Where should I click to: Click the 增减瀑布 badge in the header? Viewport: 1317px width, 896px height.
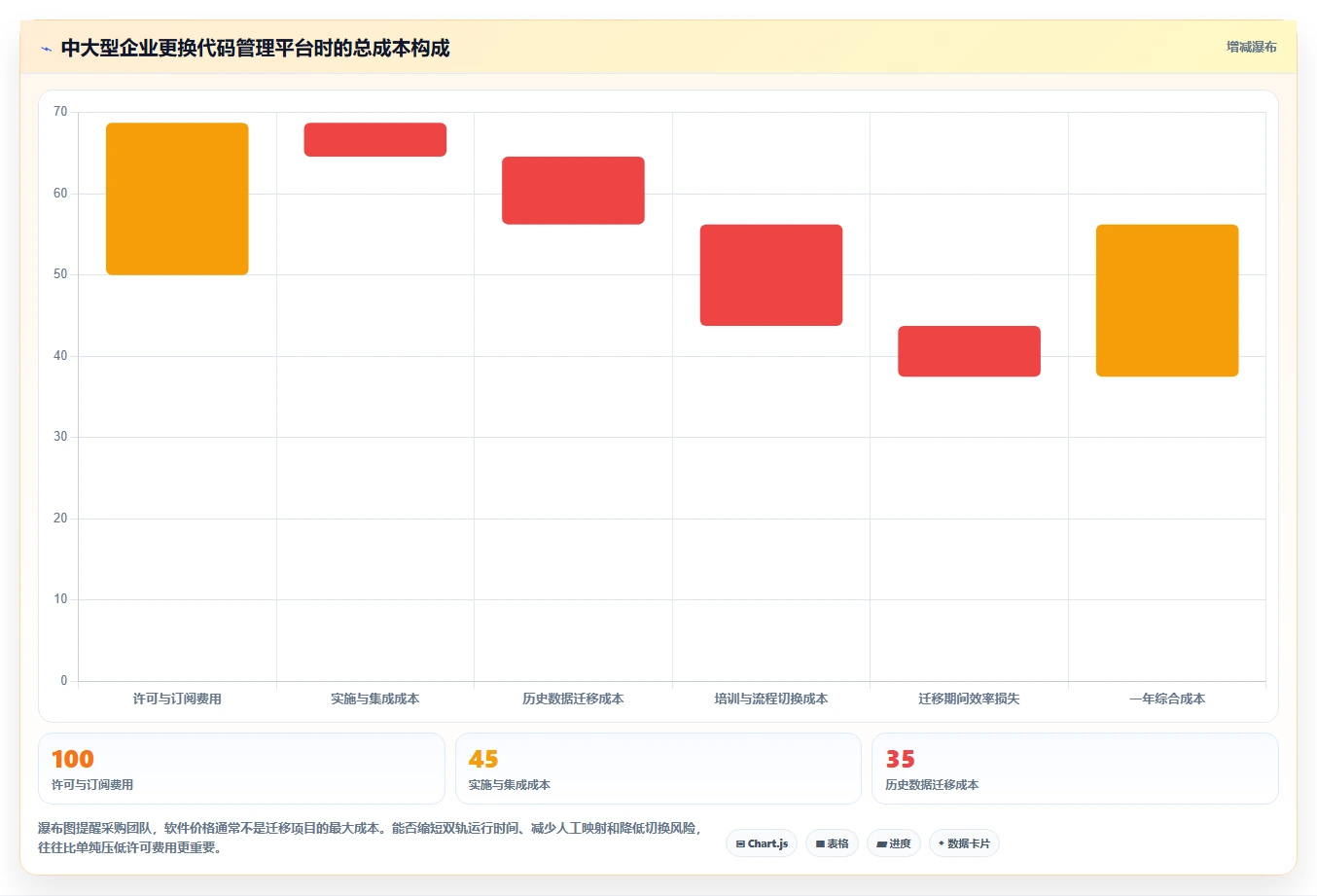click(x=1251, y=47)
